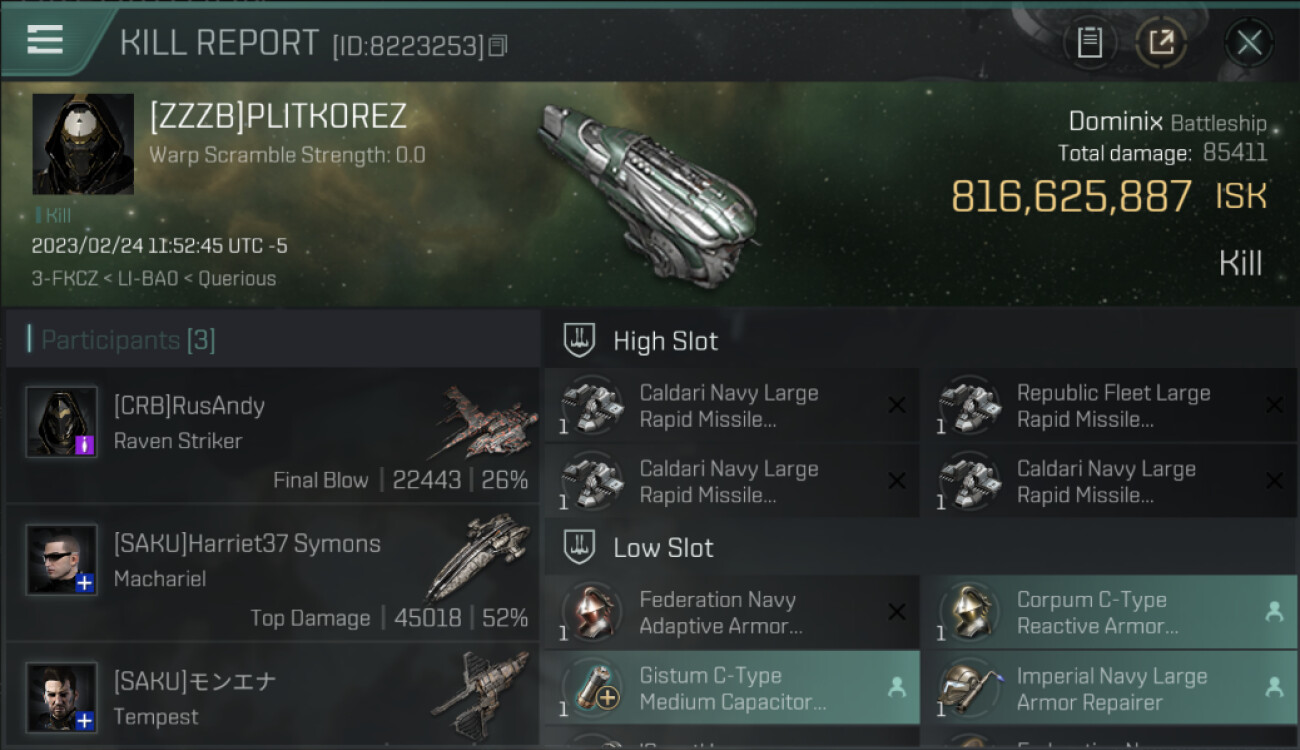Click the Gistum C-Type Medium Capacitor icon
This screenshot has width=1300, height=750.
(x=592, y=688)
